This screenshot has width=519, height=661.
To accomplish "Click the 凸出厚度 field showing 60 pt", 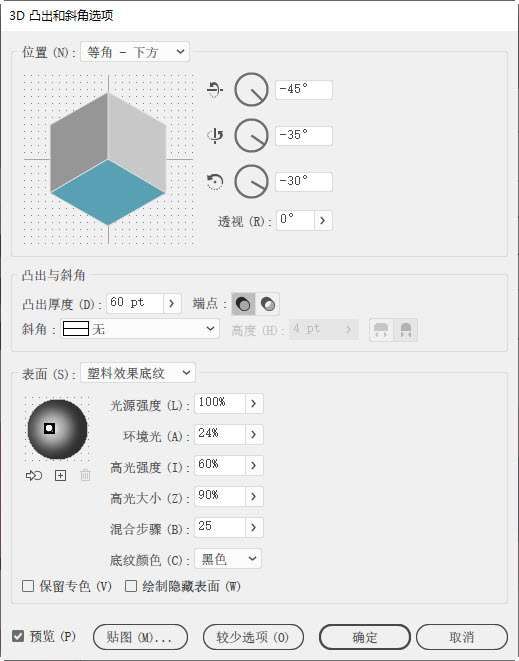I will [x=134, y=303].
